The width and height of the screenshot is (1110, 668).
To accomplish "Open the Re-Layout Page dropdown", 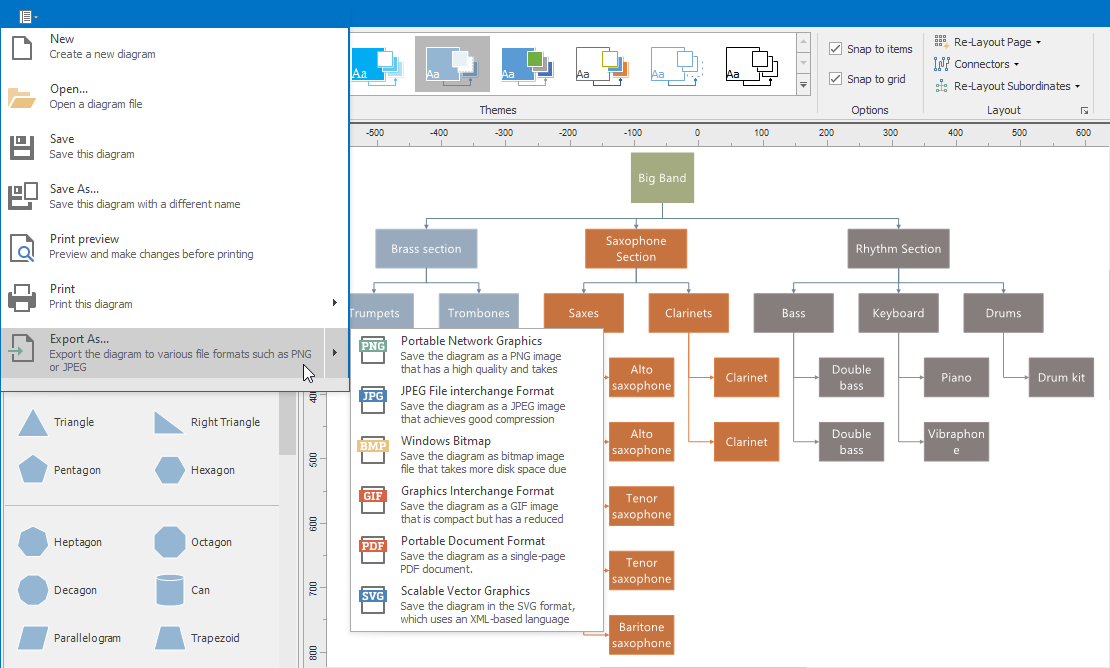I will [988, 42].
